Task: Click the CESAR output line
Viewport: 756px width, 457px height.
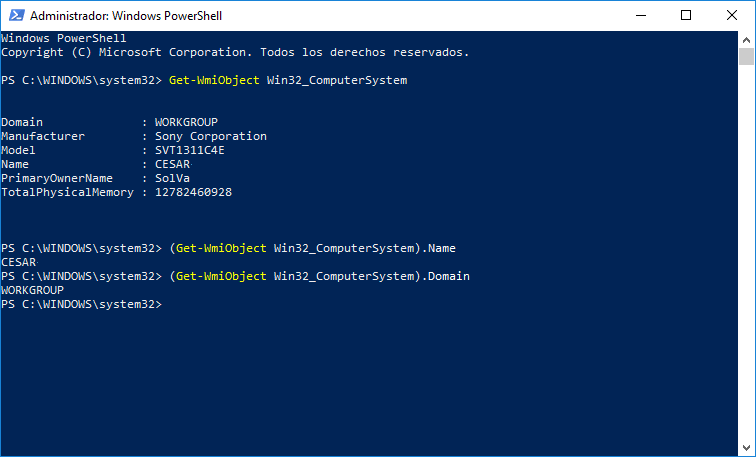Action: [x=19, y=262]
